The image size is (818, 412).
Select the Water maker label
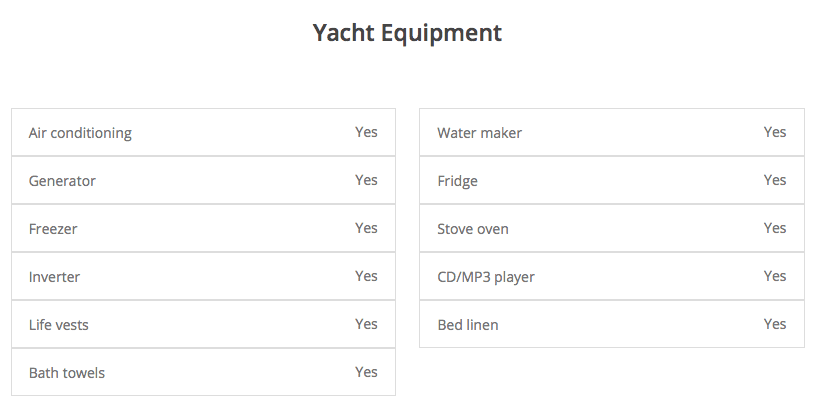click(x=479, y=133)
